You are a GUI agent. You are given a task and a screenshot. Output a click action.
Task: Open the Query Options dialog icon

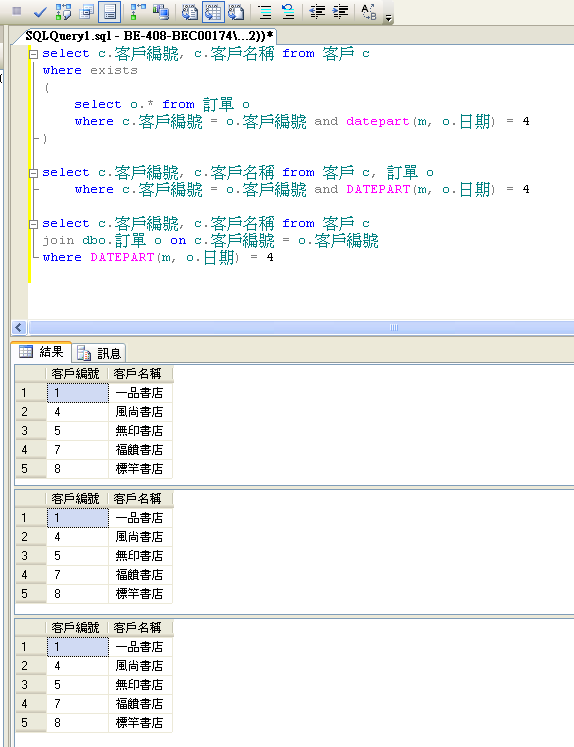click(86, 11)
